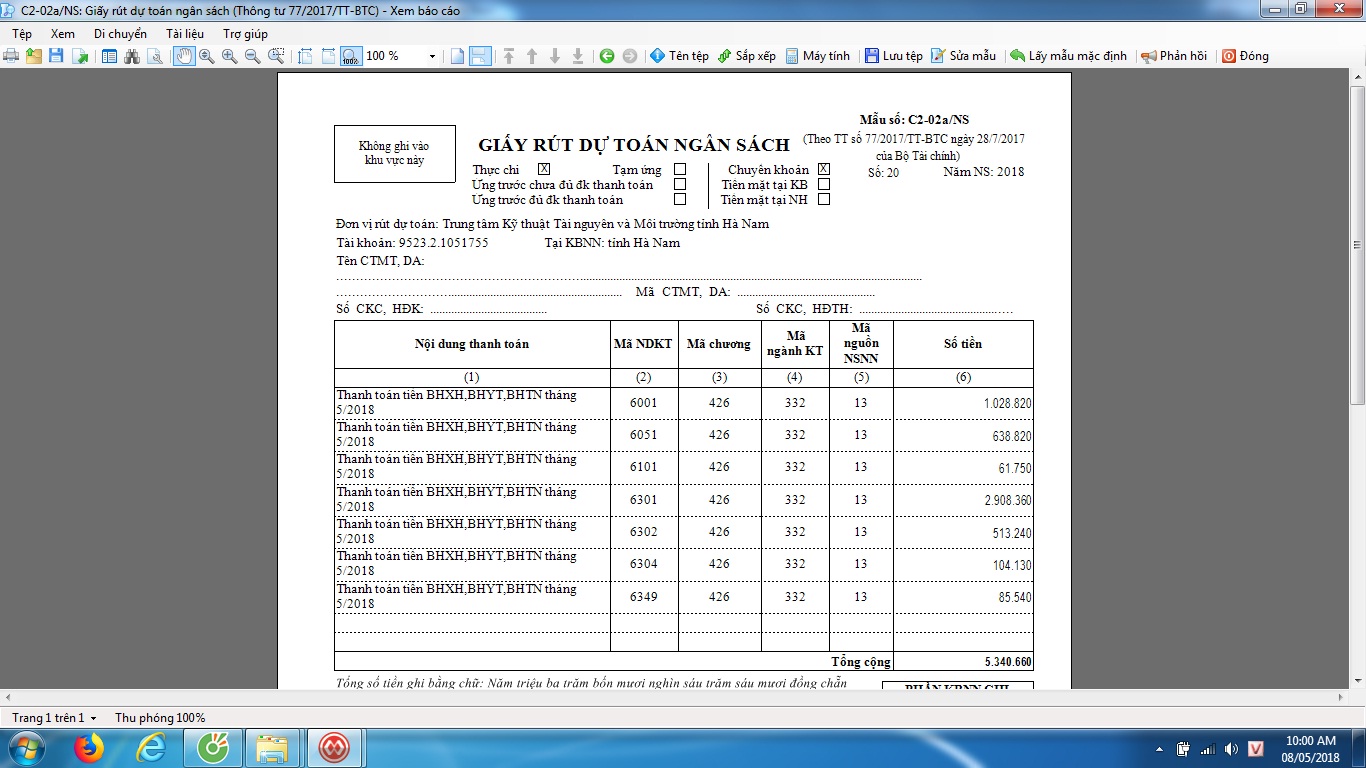Toggle the Tiền mặt tại KB checkbox
This screenshot has height=768, width=1366.
click(x=824, y=184)
